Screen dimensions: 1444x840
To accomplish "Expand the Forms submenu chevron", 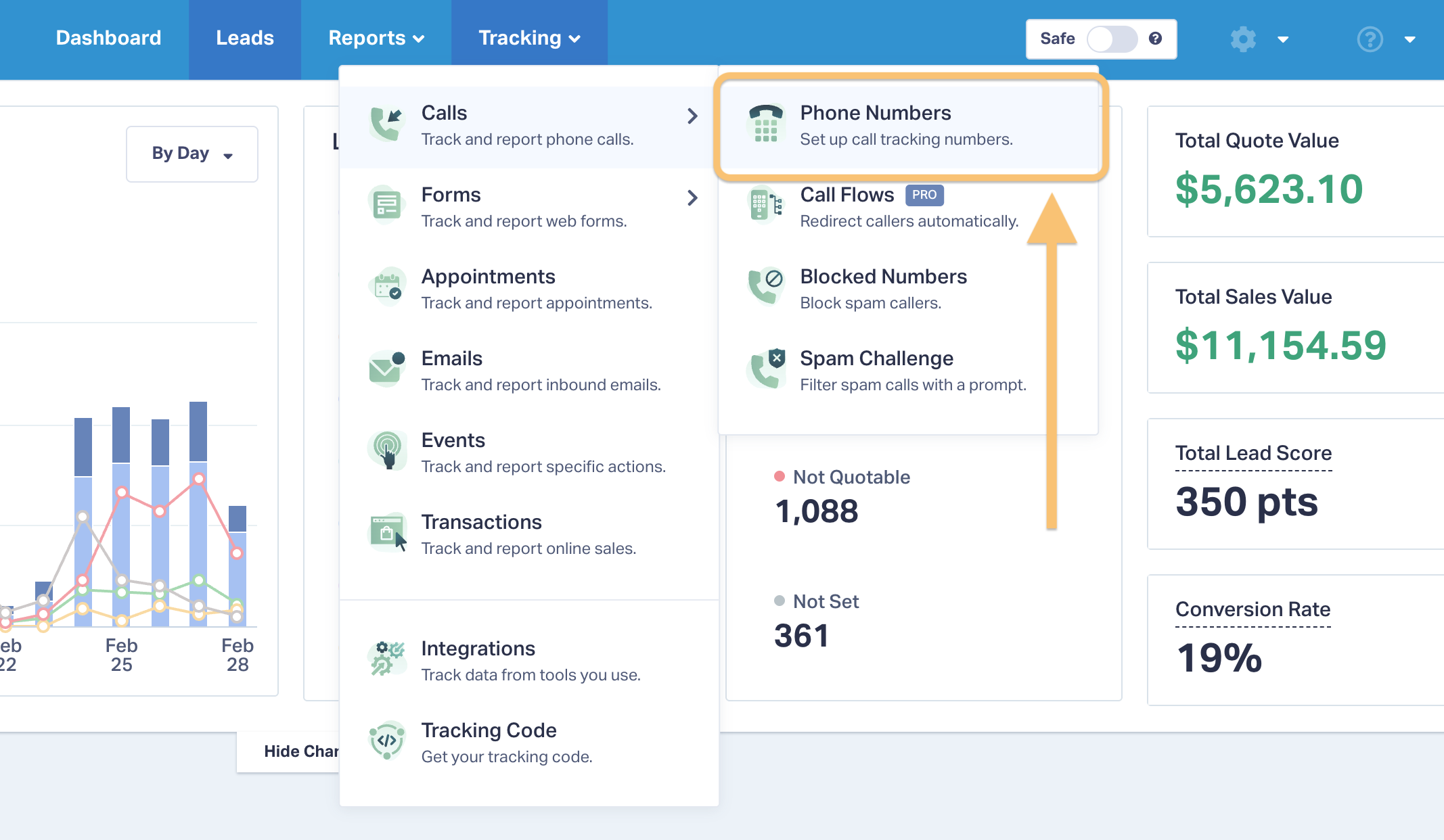I will click(x=692, y=197).
